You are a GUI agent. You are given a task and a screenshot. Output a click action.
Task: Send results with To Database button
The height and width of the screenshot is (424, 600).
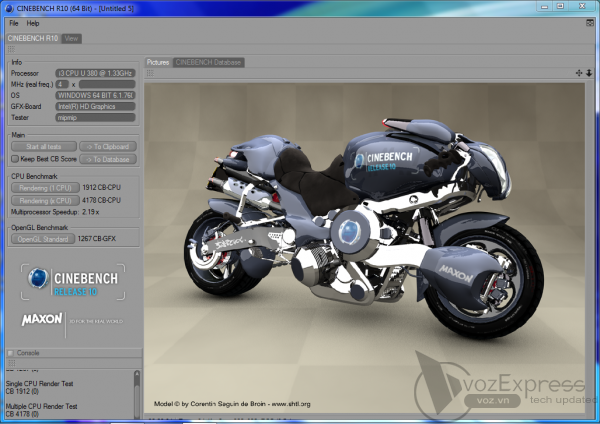108,159
